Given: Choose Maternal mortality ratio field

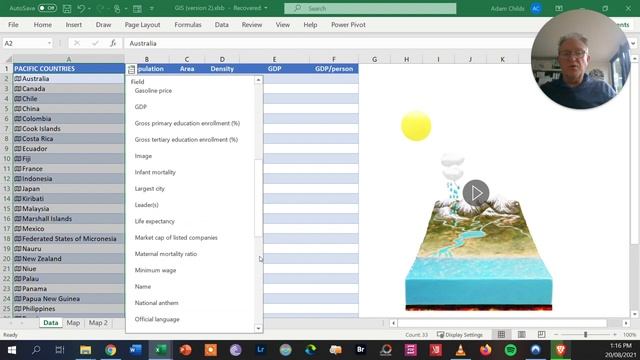Looking at the screenshot, I should (166, 254).
